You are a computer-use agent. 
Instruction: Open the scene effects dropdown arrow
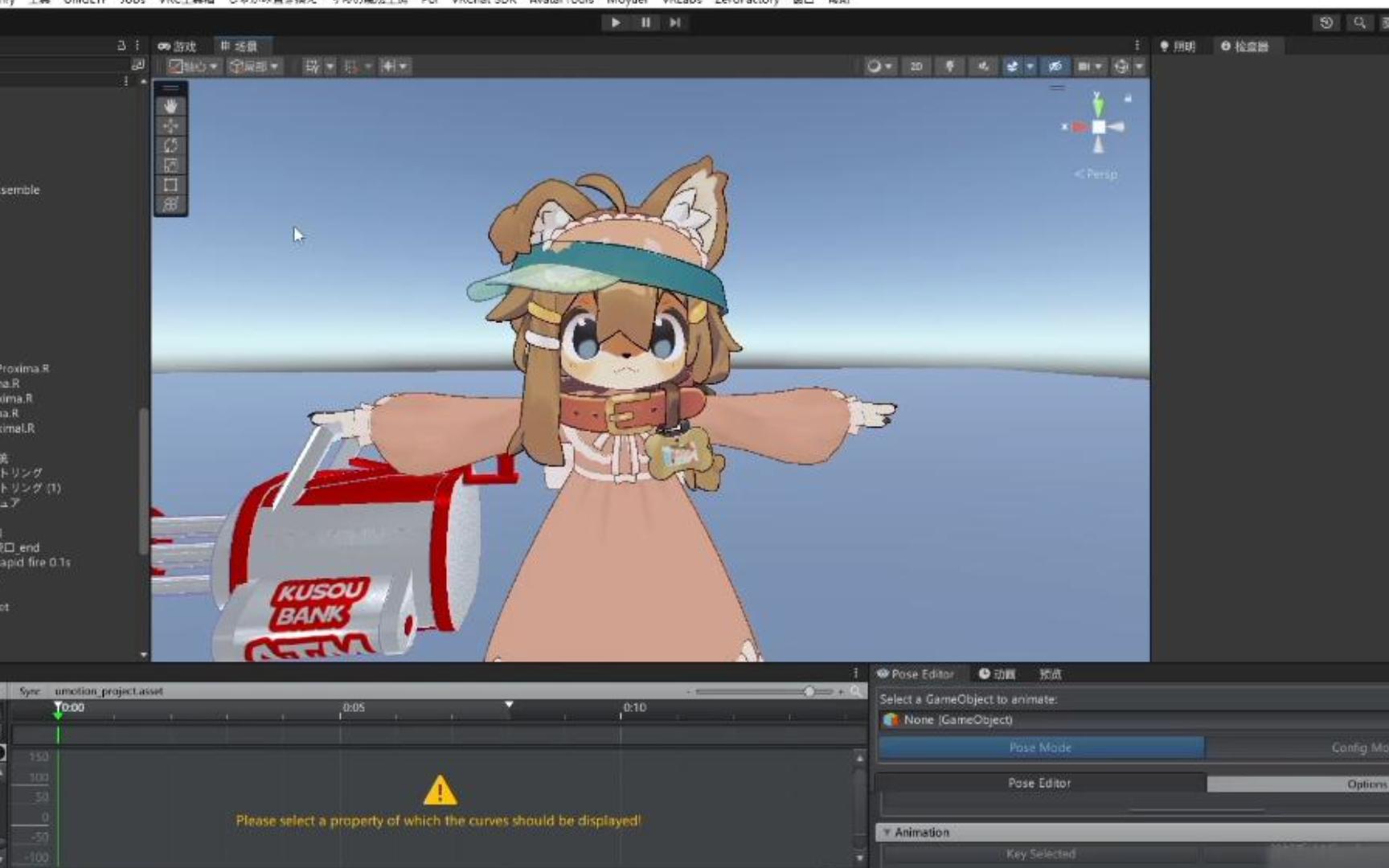(1030, 67)
